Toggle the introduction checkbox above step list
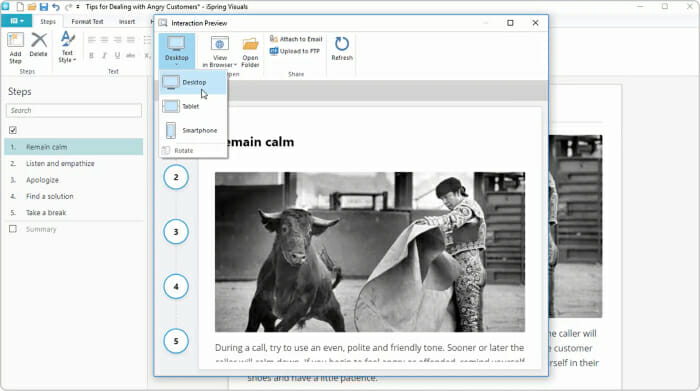Image resolution: width=700 pixels, height=391 pixels. click(x=13, y=130)
